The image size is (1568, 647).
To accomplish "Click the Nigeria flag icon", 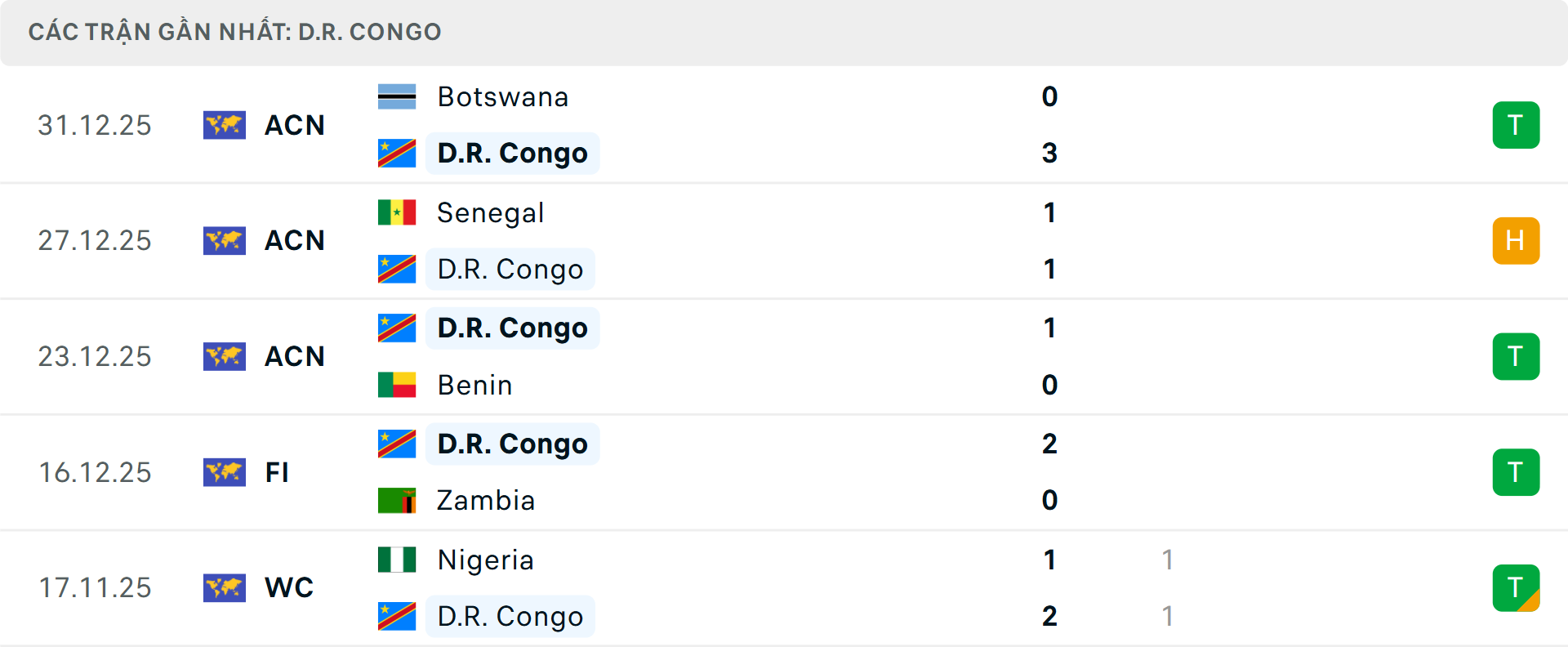I will pos(397,560).
